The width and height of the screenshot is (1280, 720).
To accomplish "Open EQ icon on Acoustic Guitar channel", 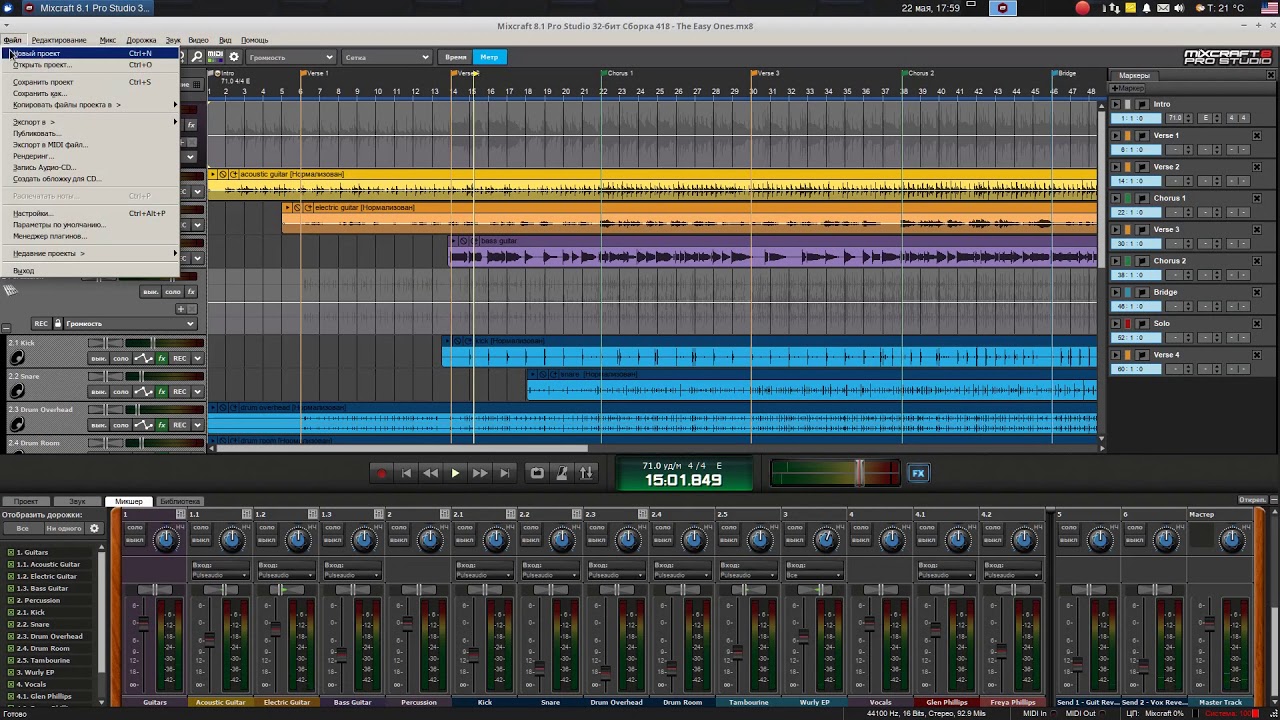I will click(246, 514).
